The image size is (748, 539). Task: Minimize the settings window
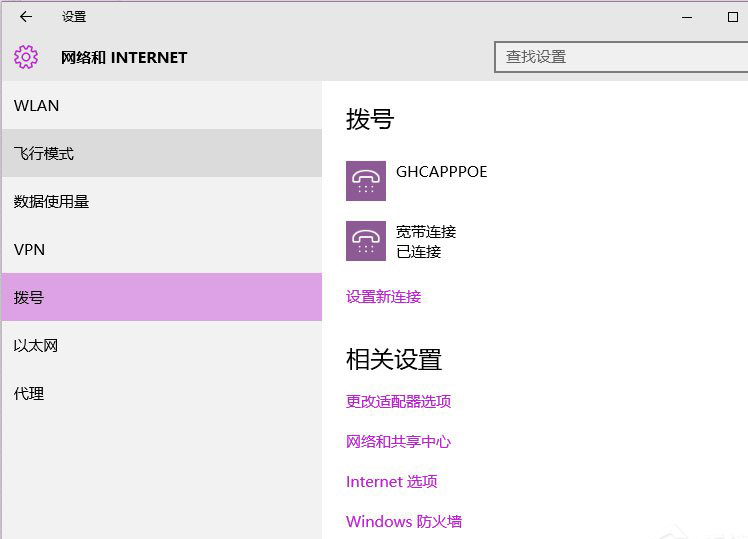click(x=687, y=17)
